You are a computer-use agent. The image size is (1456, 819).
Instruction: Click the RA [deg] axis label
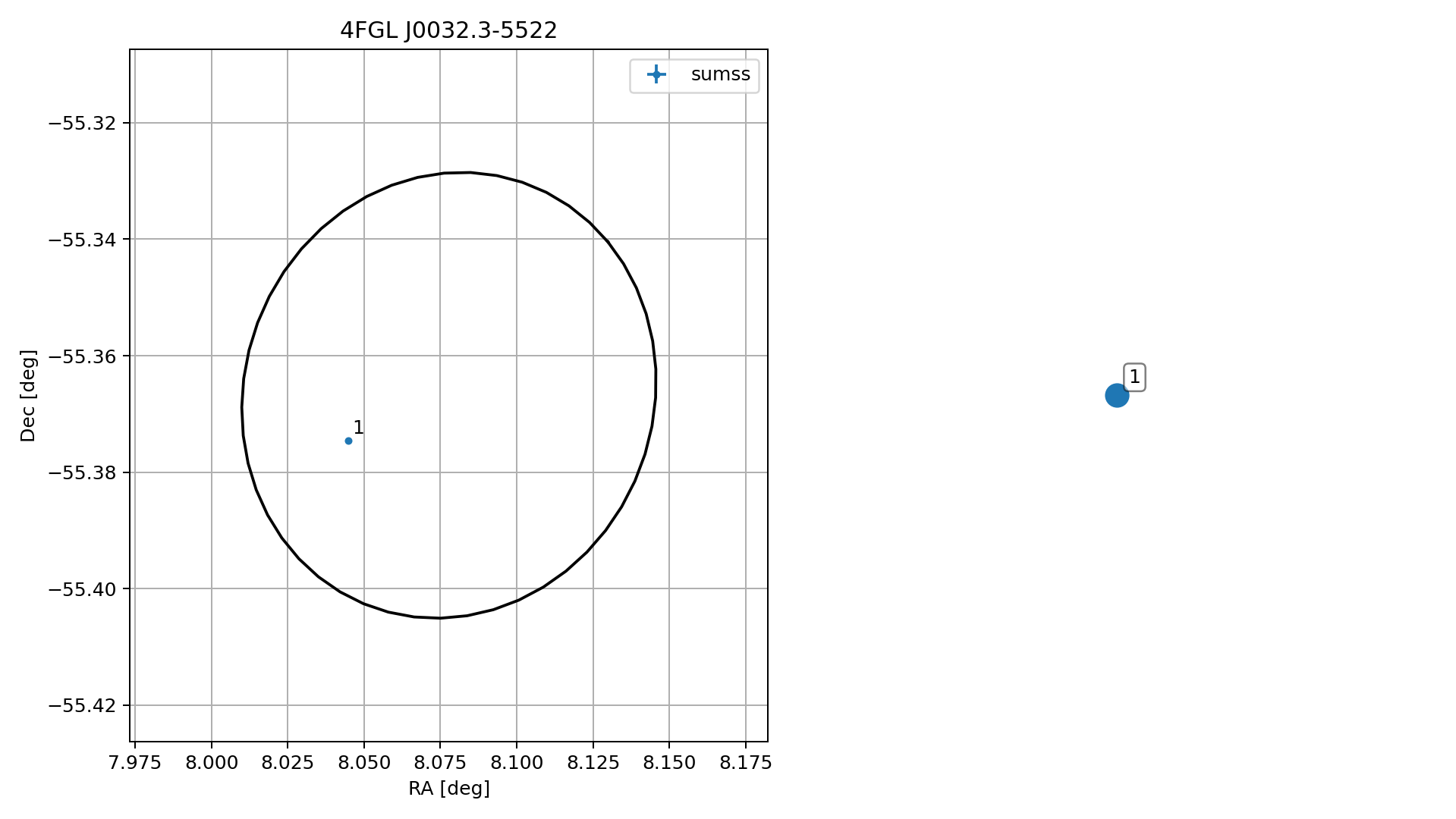pyautogui.click(x=449, y=789)
